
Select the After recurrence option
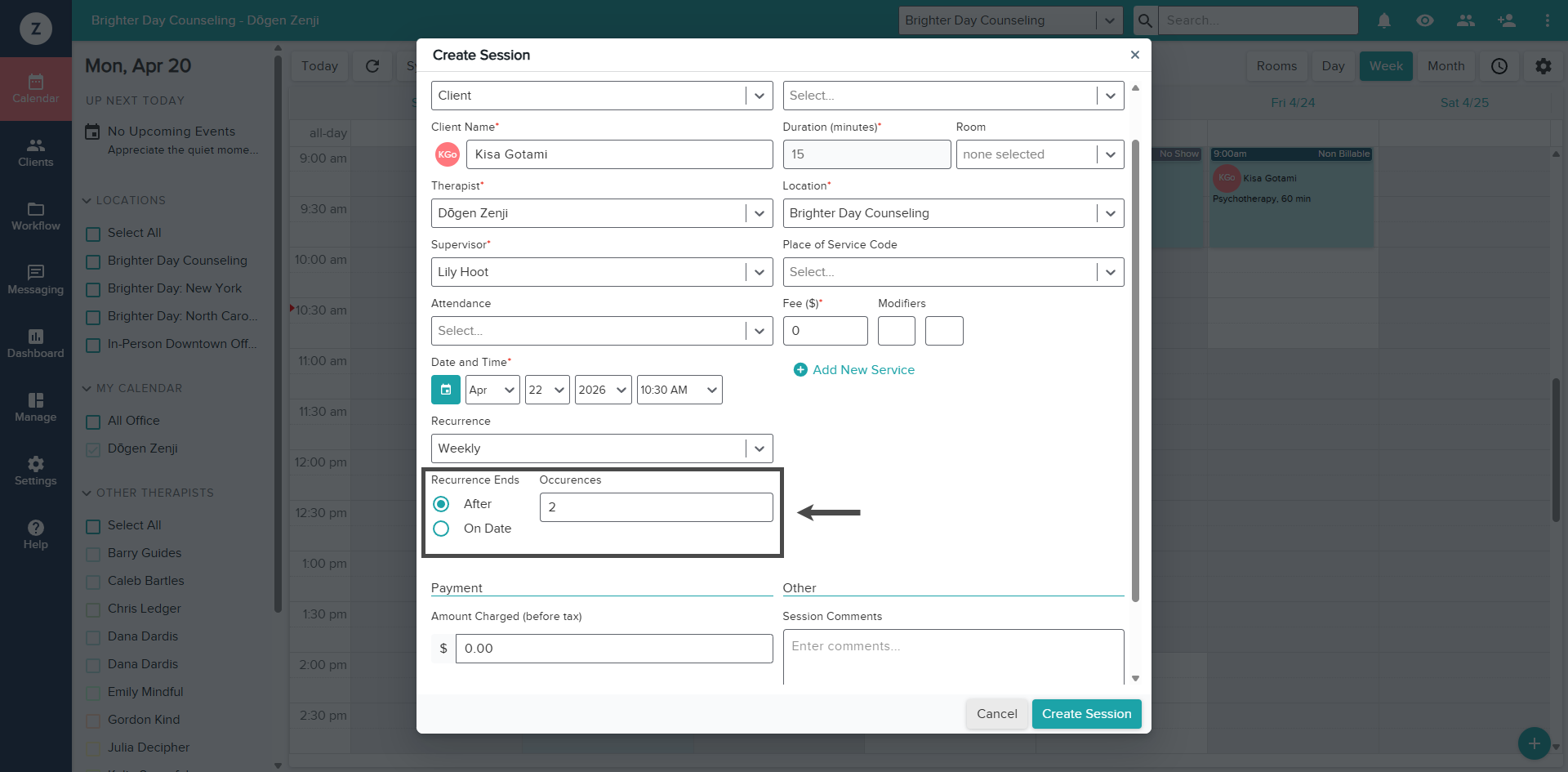[441, 504]
